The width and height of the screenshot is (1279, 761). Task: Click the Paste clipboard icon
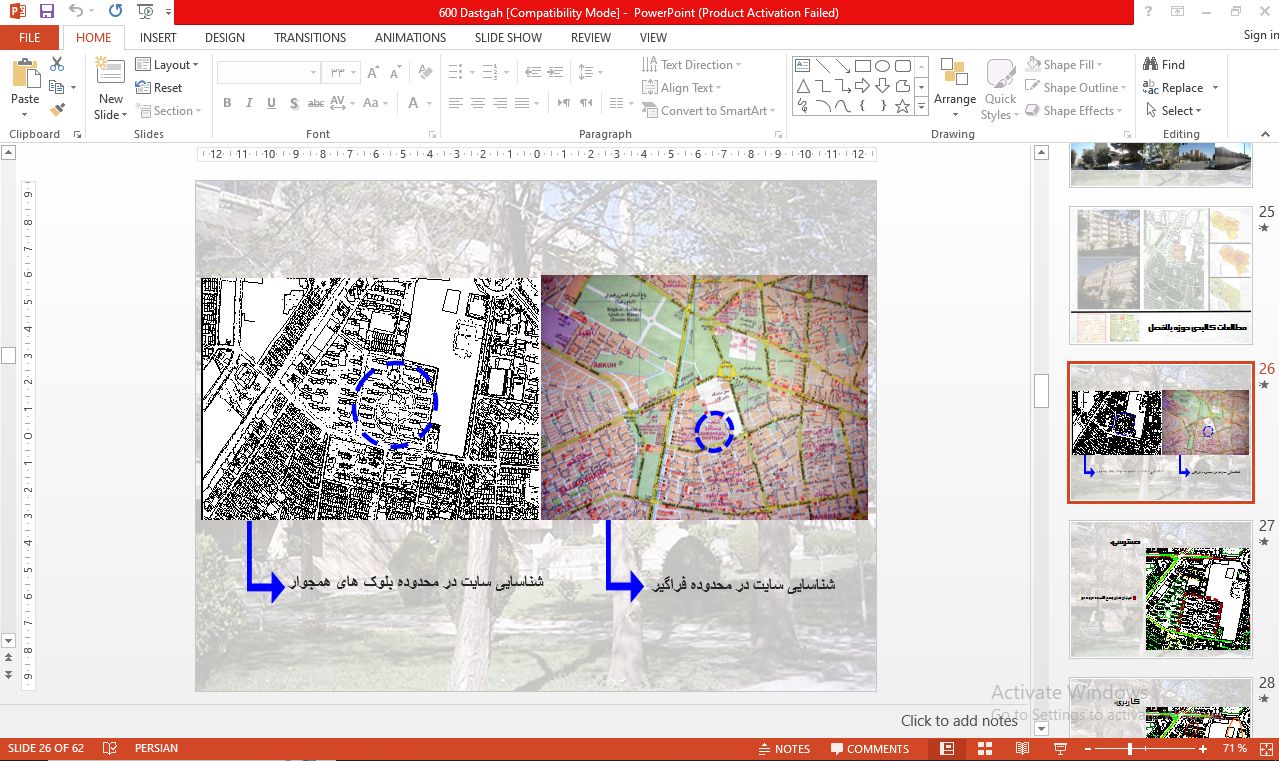25,75
